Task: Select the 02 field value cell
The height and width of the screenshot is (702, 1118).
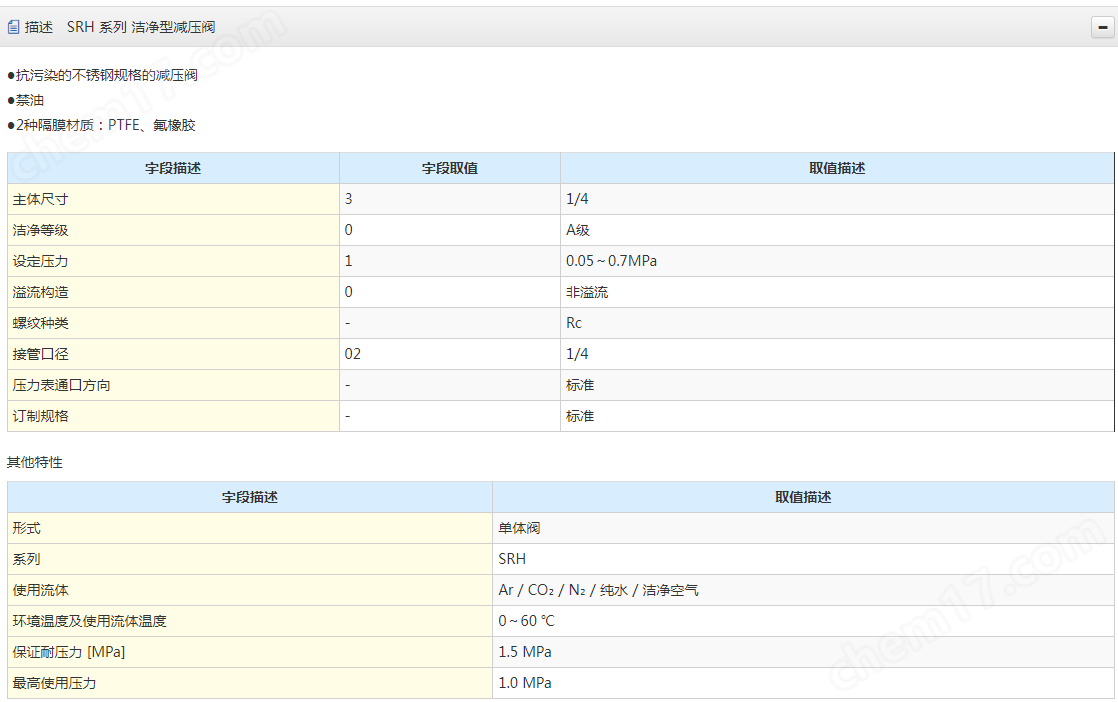Action: (450, 354)
